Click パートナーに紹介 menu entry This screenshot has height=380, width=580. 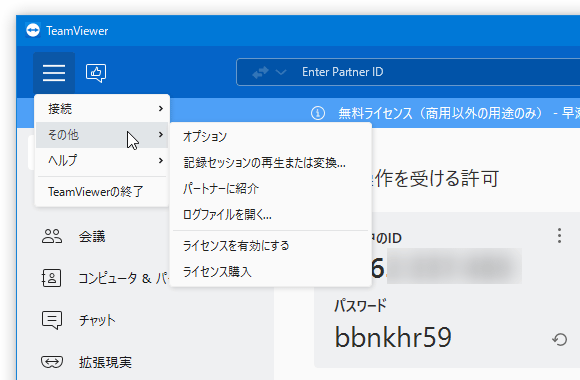pyautogui.click(x=271, y=188)
